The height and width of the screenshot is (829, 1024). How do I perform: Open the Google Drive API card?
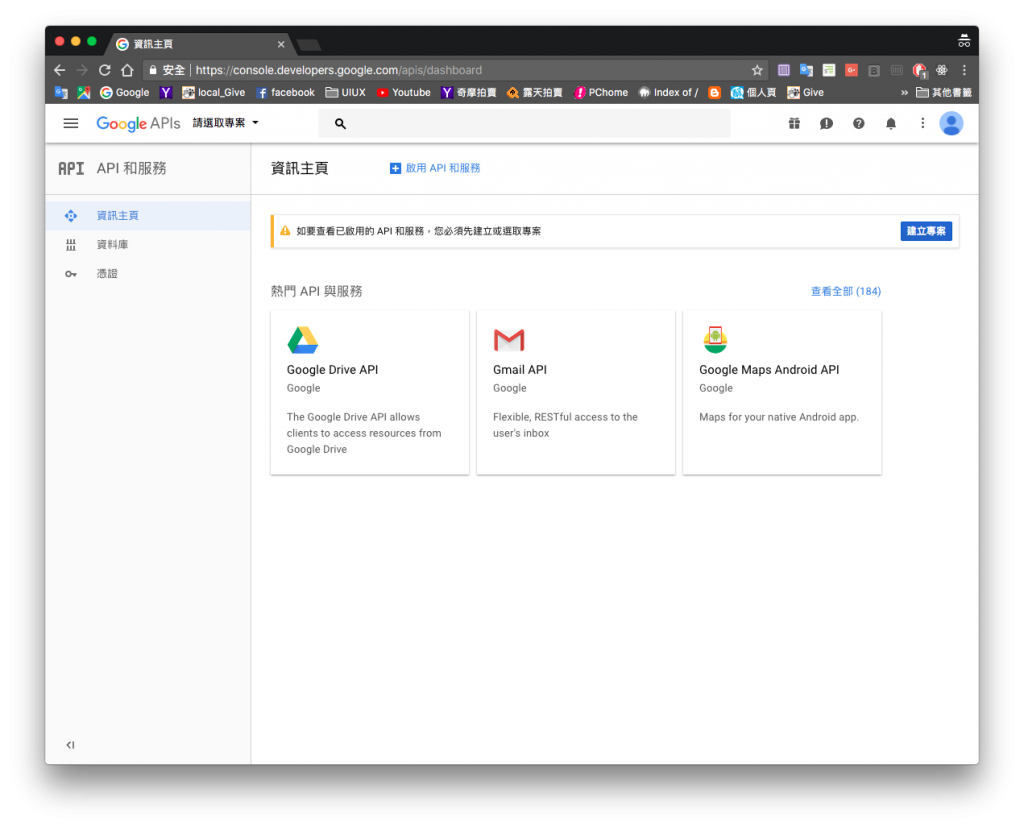(x=370, y=393)
